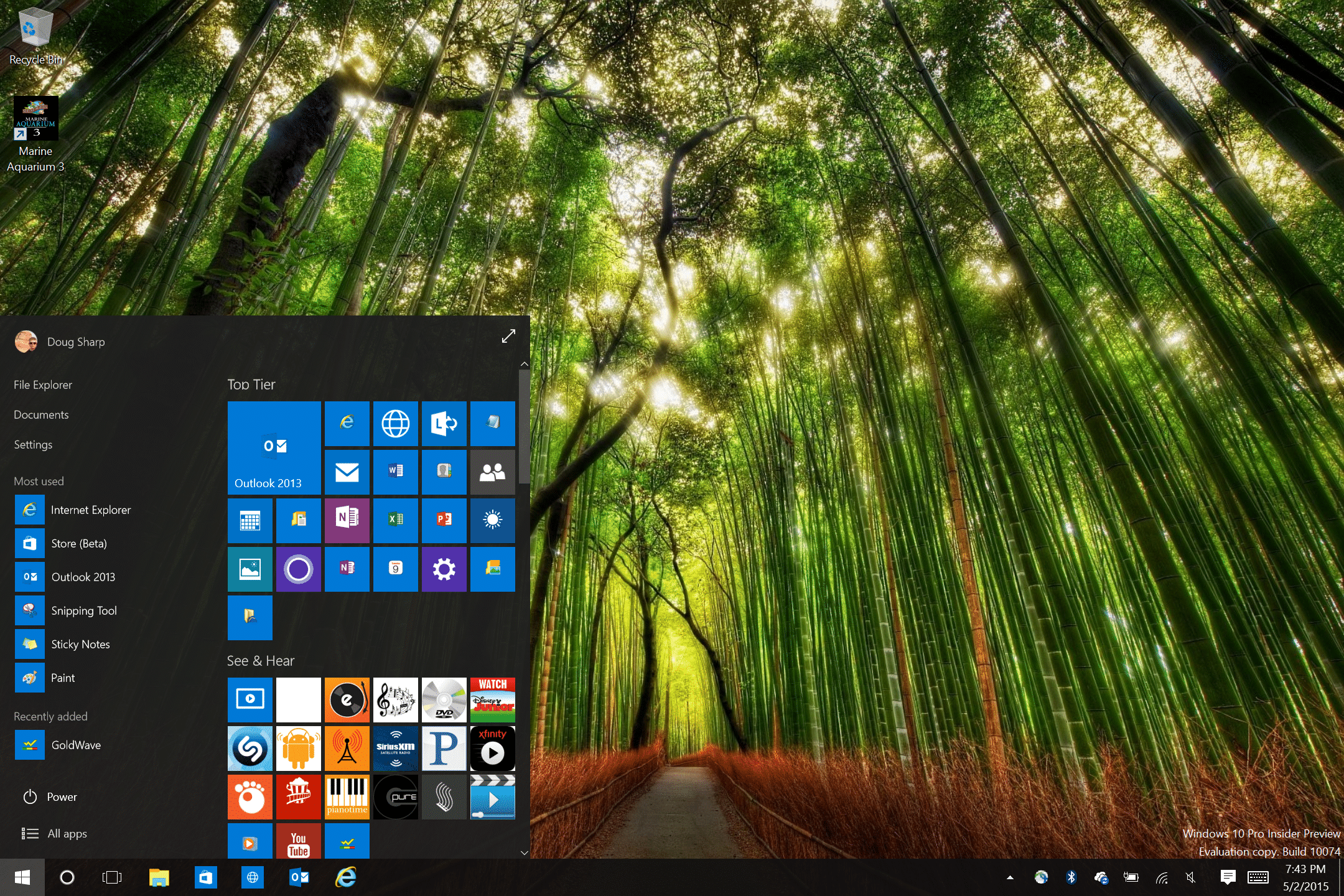Open the blue Movies & TV tile
Image resolution: width=1344 pixels, height=896 pixels.
250,700
